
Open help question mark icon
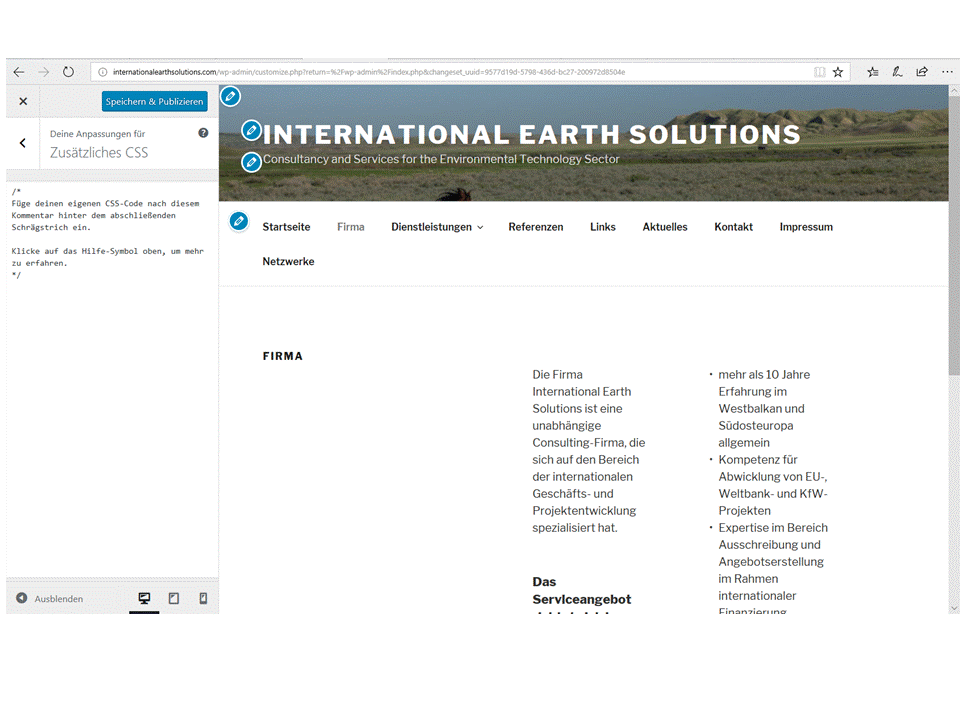203,133
